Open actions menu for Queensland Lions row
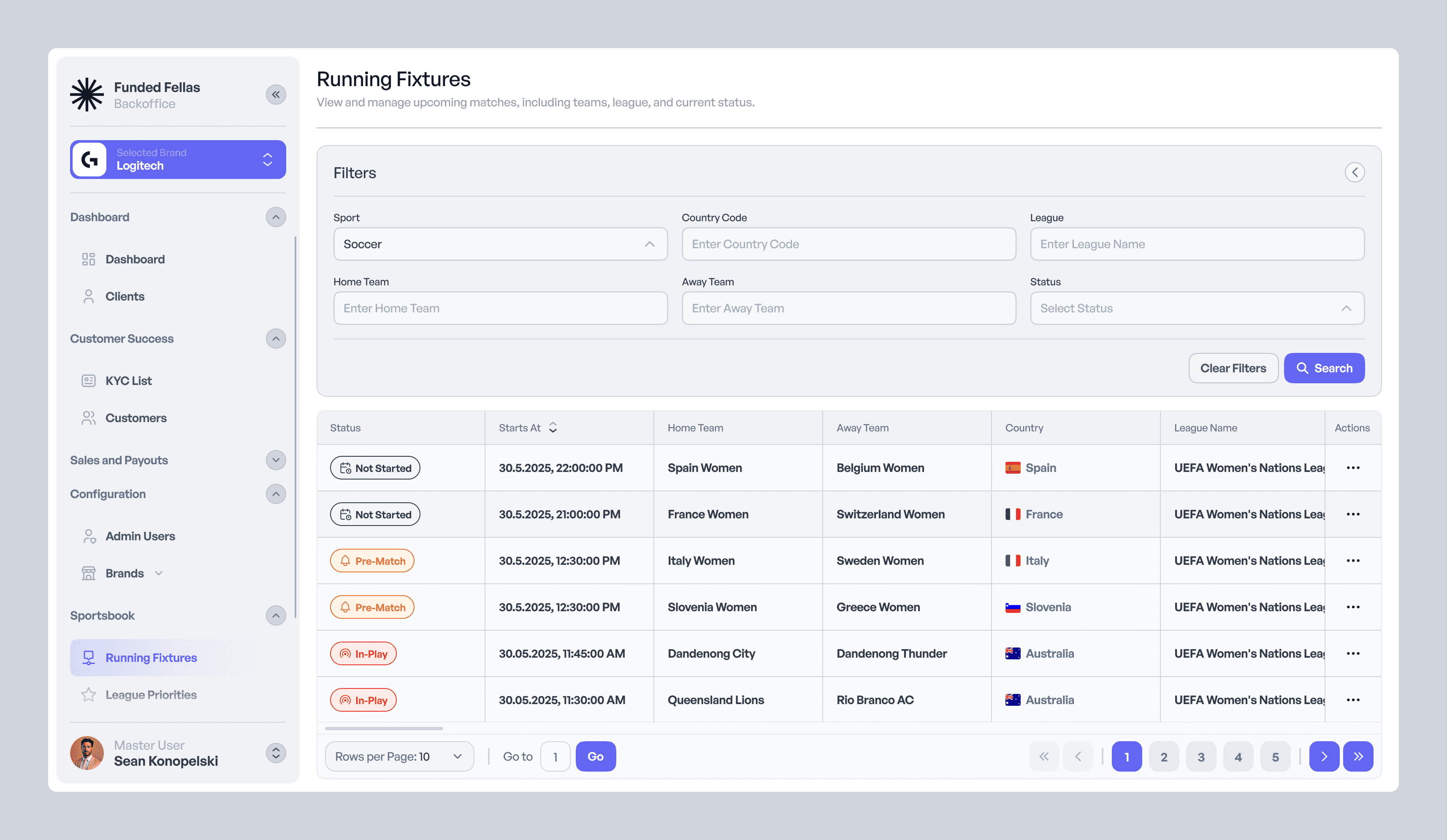The image size is (1447, 840). [1352, 700]
